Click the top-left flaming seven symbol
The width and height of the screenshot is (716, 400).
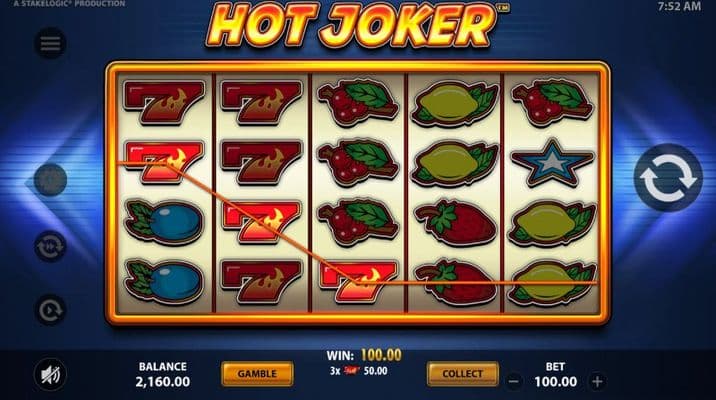(x=163, y=102)
